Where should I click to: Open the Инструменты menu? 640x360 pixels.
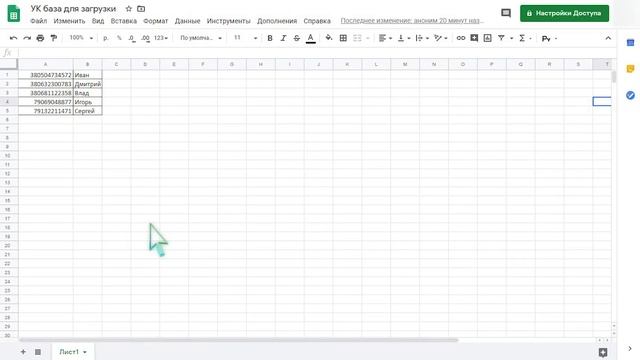click(229, 21)
